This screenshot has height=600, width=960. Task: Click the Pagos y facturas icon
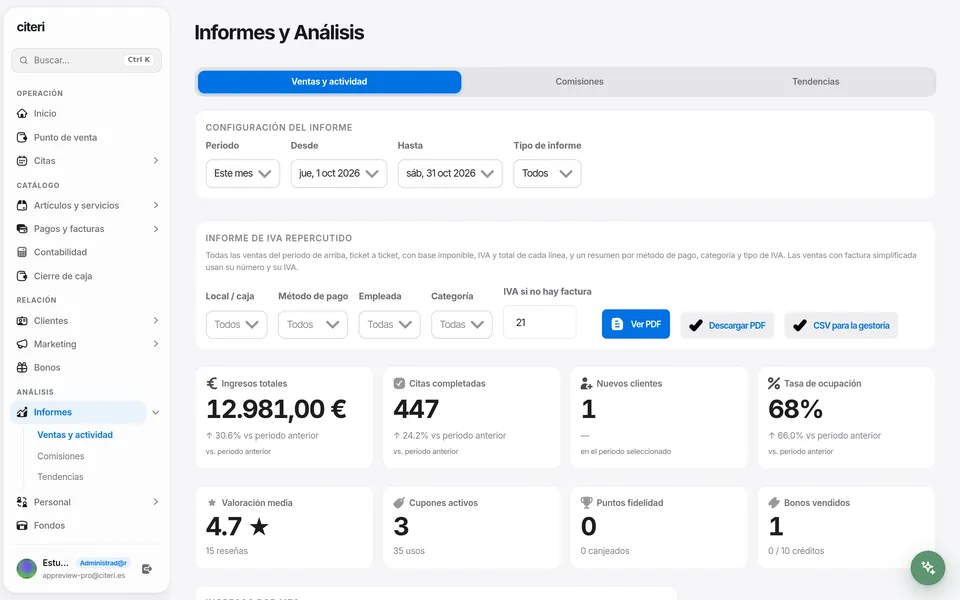click(x=22, y=229)
